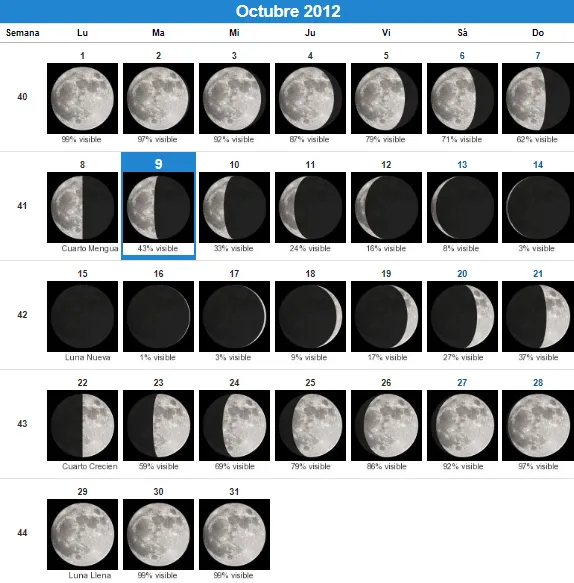
Task: Open the Luna Llena moon on day 29
Action: (x=82, y=534)
